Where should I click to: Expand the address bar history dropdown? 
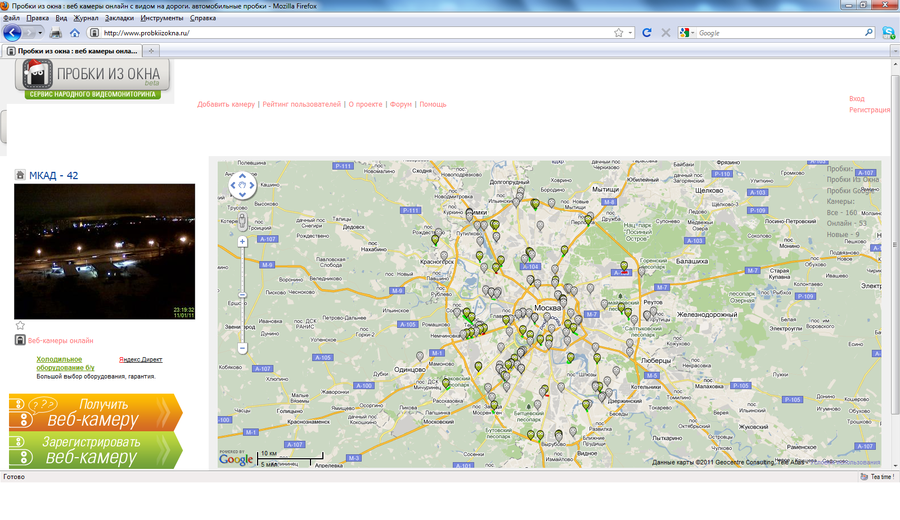click(x=630, y=33)
